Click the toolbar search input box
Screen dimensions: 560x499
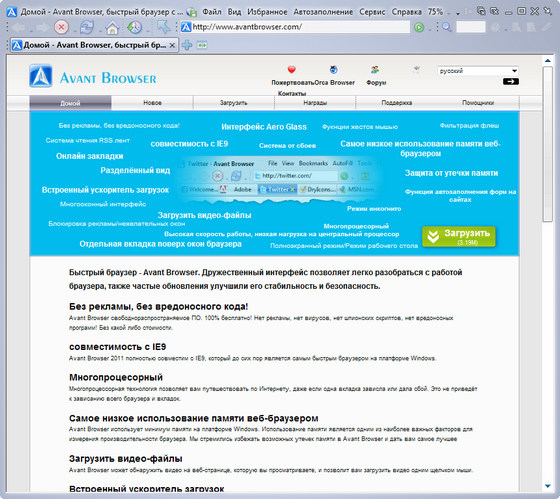[471, 27]
